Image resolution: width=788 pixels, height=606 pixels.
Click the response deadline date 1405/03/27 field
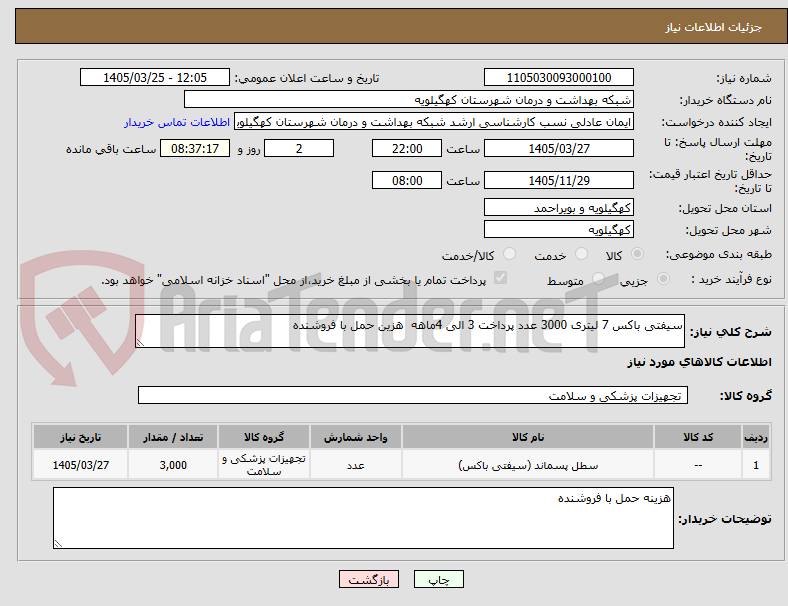(x=559, y=148)
